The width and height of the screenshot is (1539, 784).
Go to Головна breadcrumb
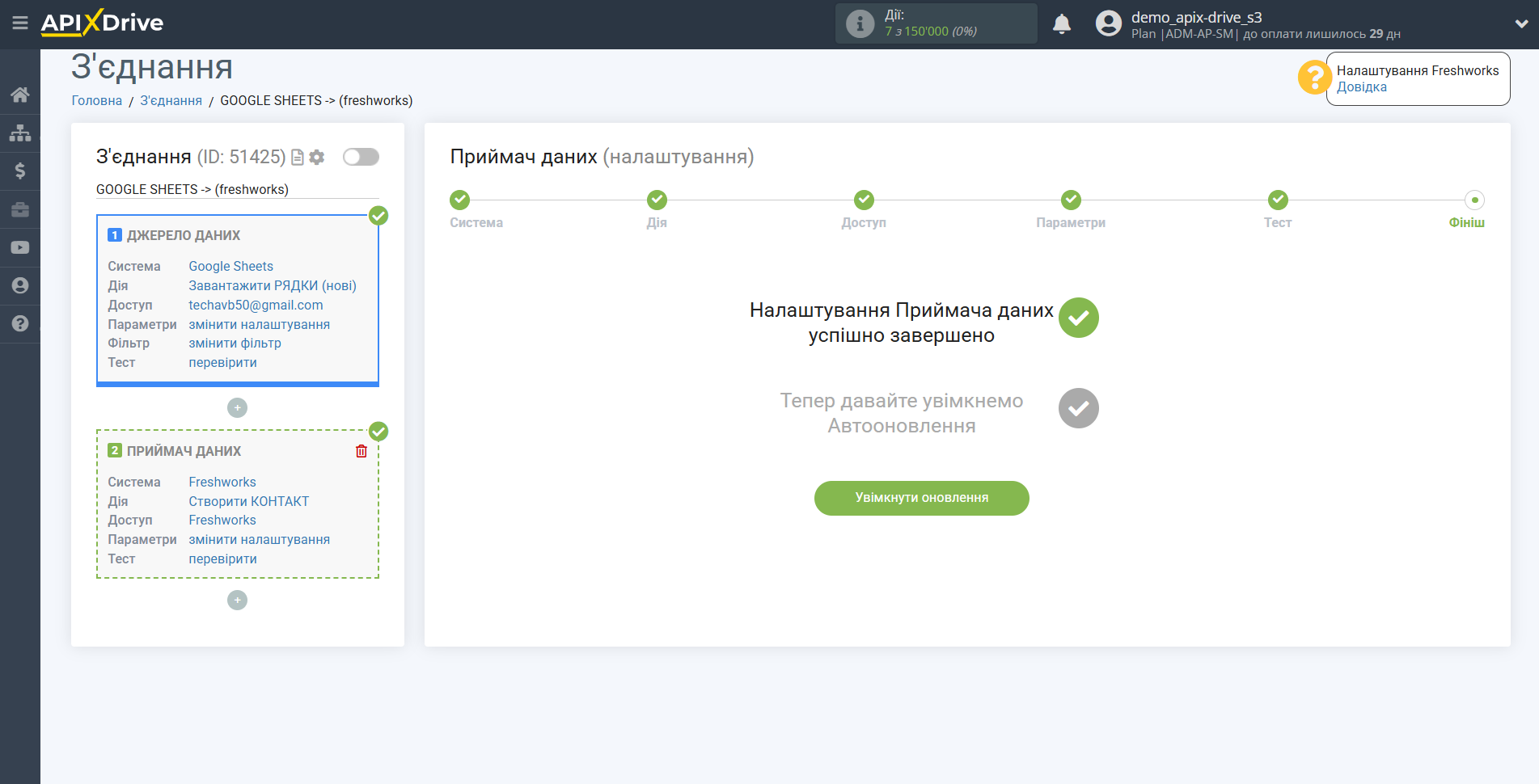[97, 100]
